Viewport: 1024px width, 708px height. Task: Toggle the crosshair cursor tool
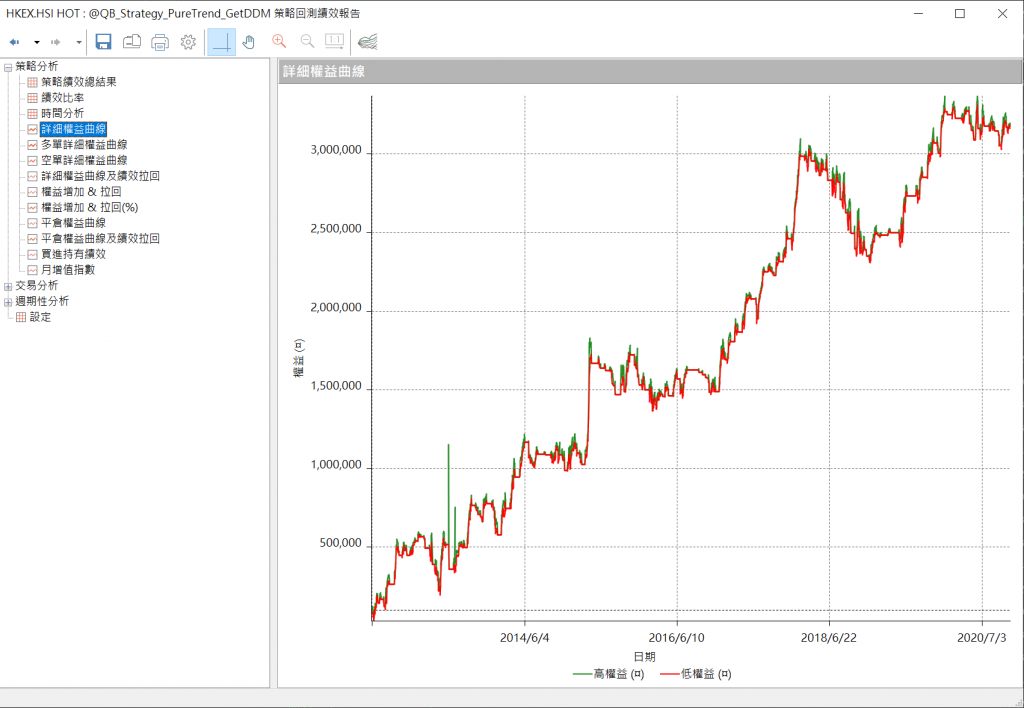(221, 42)
